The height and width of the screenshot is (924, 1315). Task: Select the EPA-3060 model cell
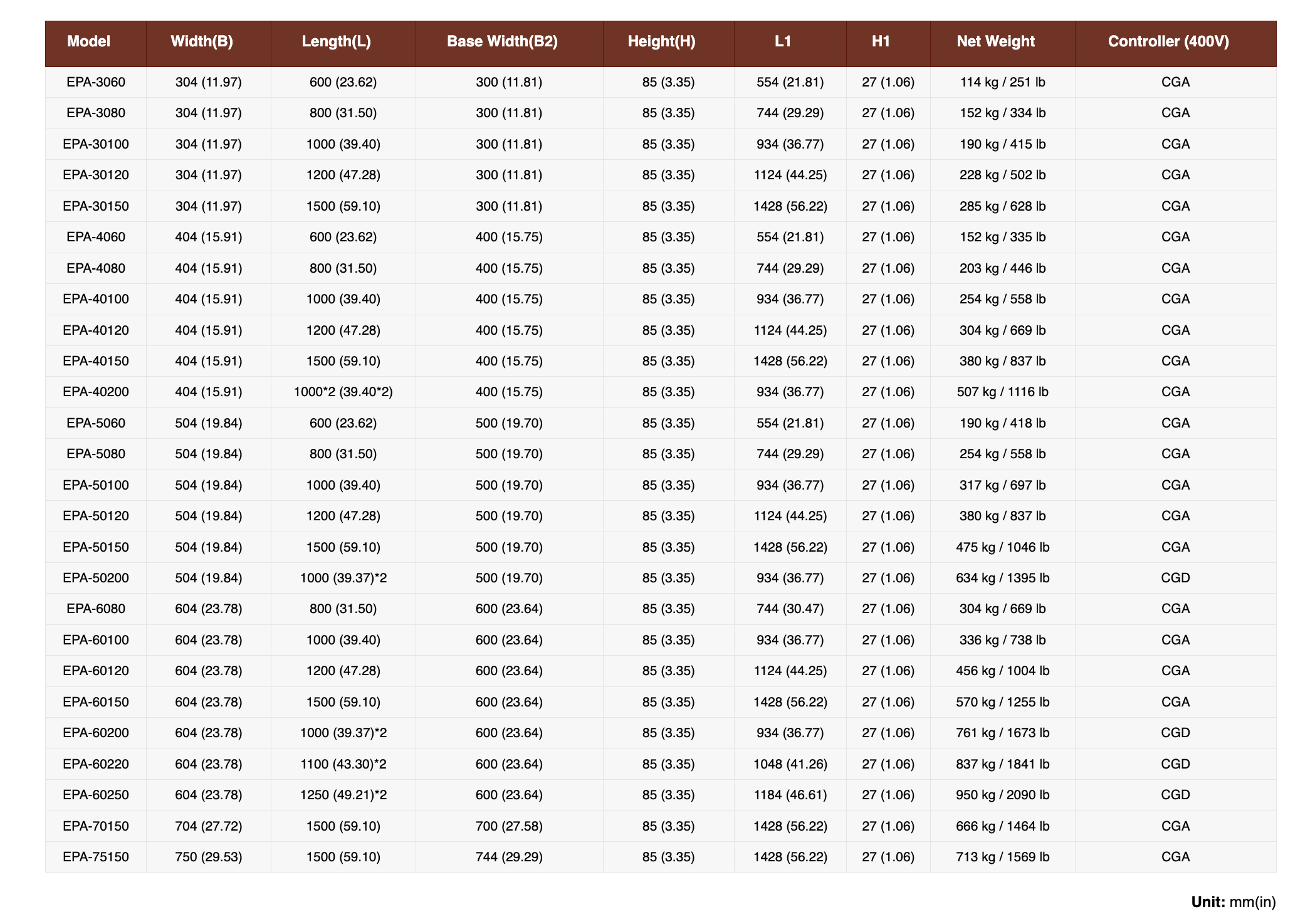(96, 82)
